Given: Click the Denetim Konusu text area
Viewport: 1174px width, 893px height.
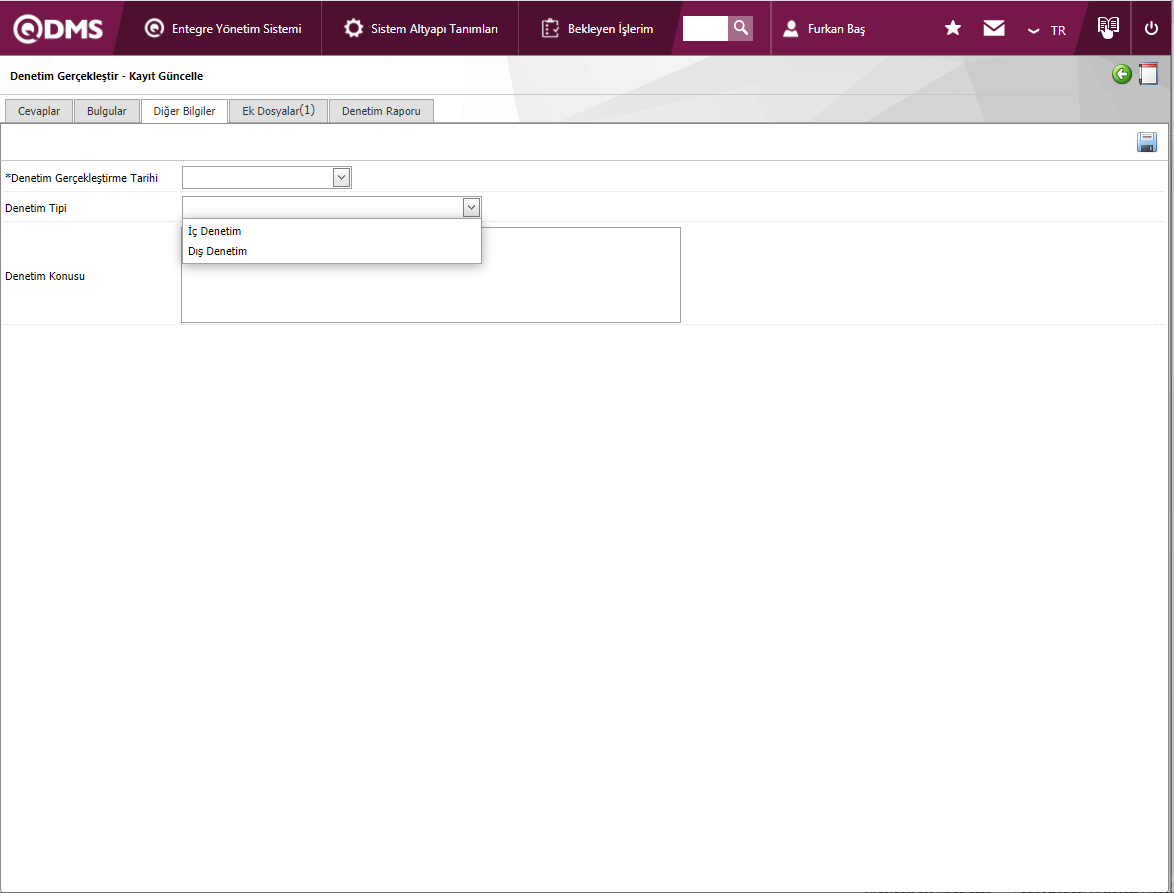Looking at the screenshot, I should pos(430,295).
